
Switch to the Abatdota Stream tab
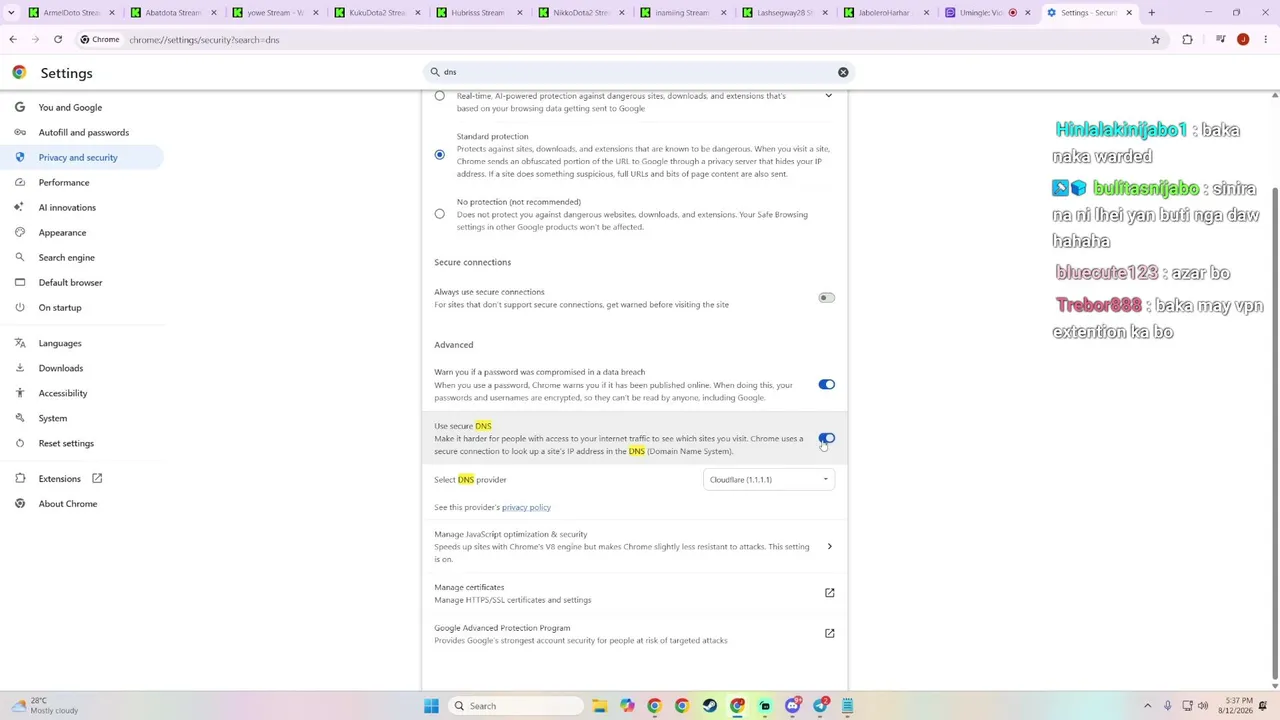tap(173, 13)
